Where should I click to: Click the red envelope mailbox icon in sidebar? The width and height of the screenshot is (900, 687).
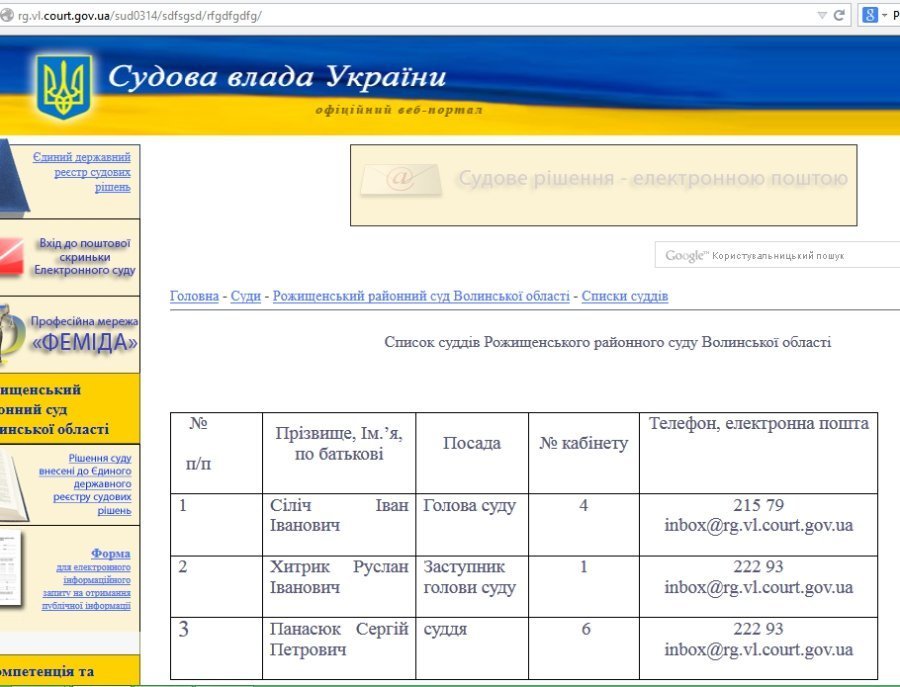(x=12, y=258)
